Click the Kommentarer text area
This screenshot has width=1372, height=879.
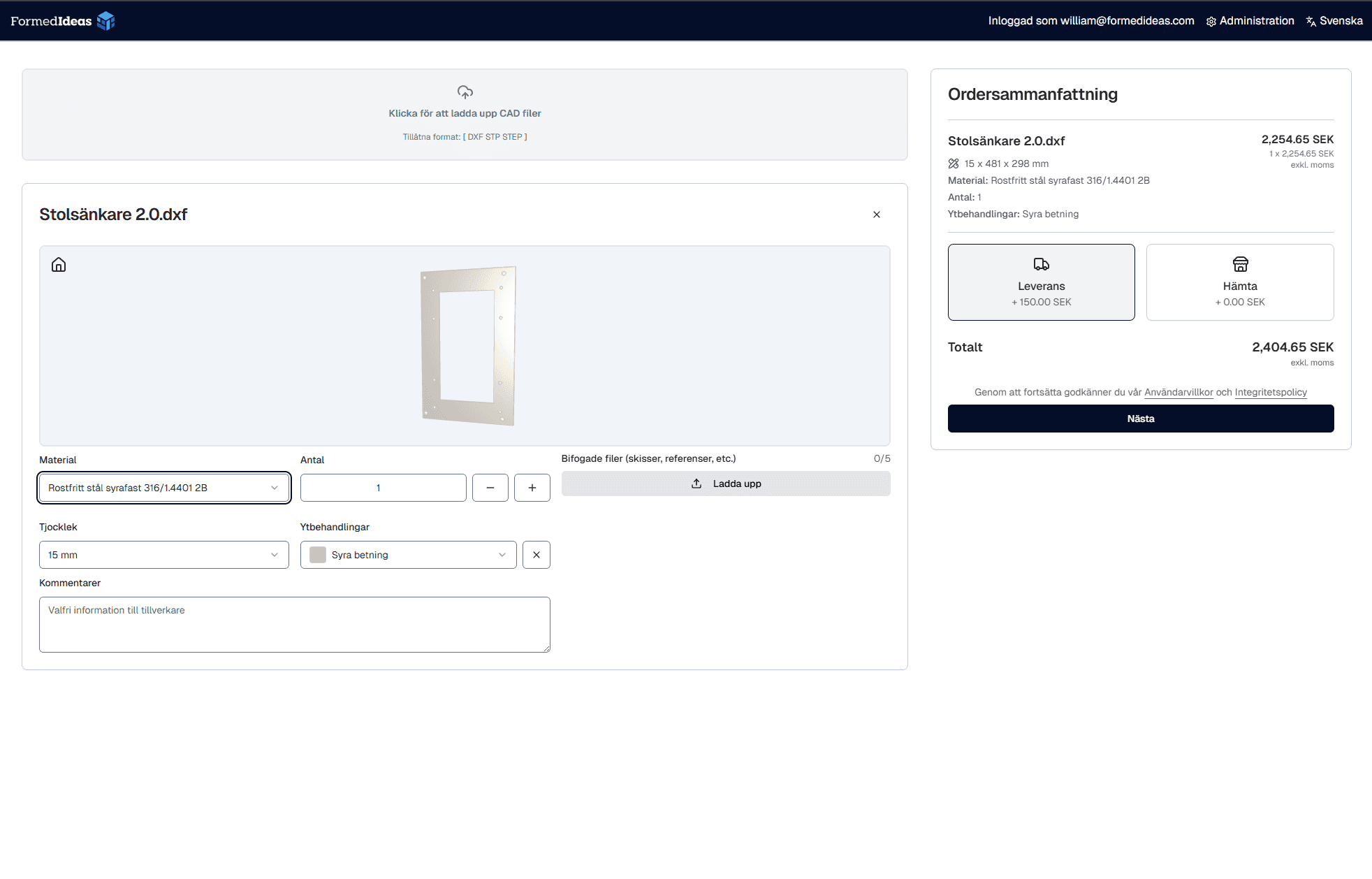[x=294, y=625]
